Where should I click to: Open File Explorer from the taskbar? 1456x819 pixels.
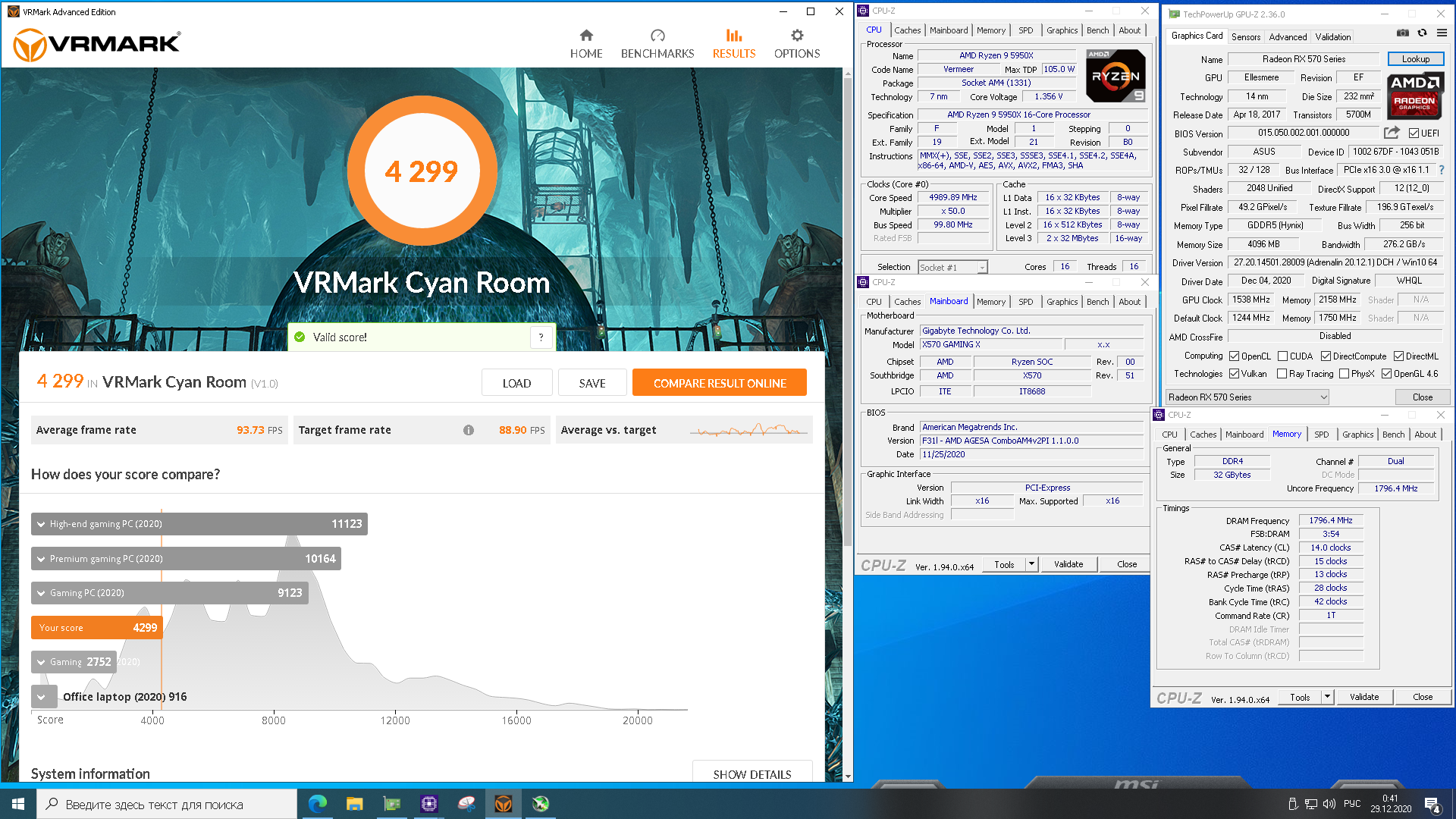coord(355,804)
